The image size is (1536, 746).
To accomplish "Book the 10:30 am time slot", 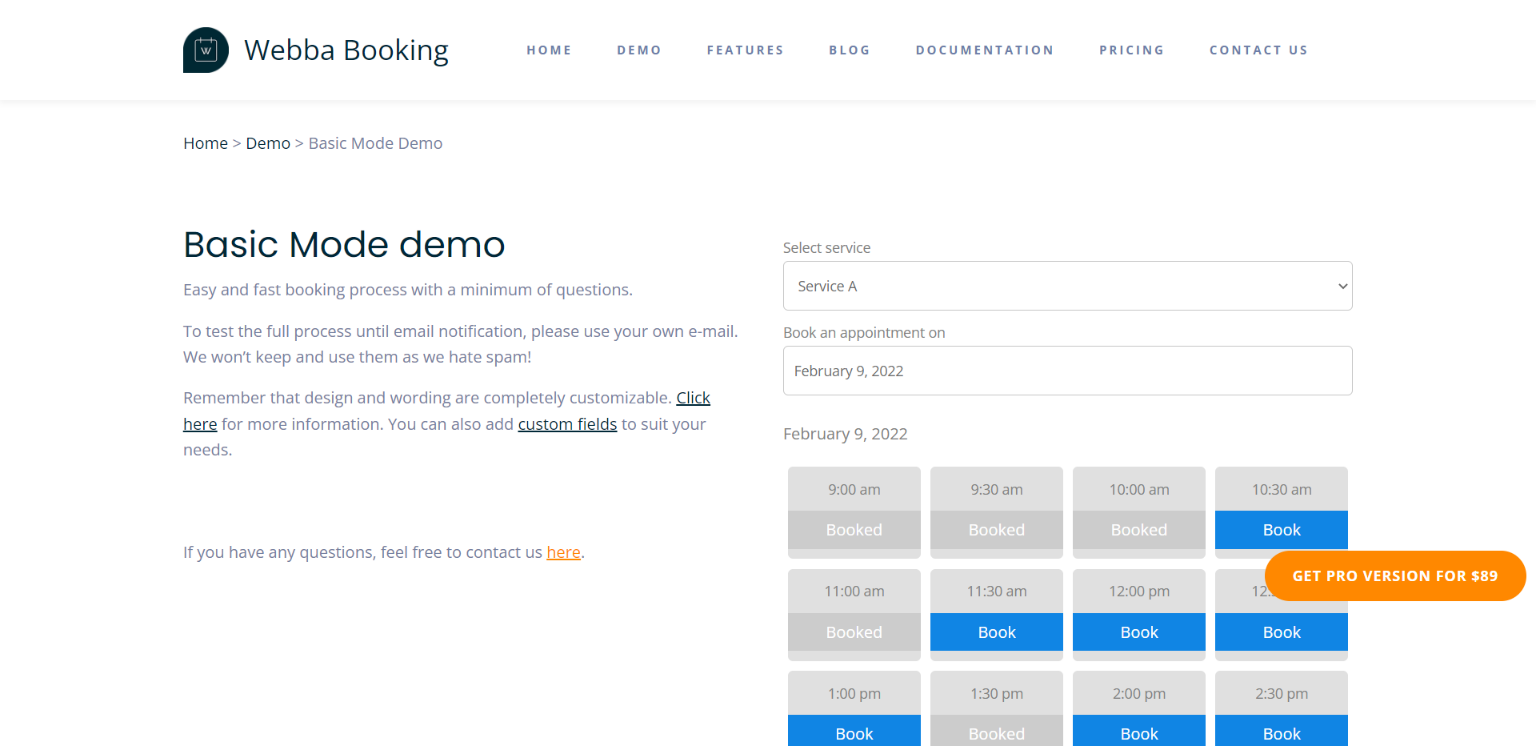I will pos(1281,529).
